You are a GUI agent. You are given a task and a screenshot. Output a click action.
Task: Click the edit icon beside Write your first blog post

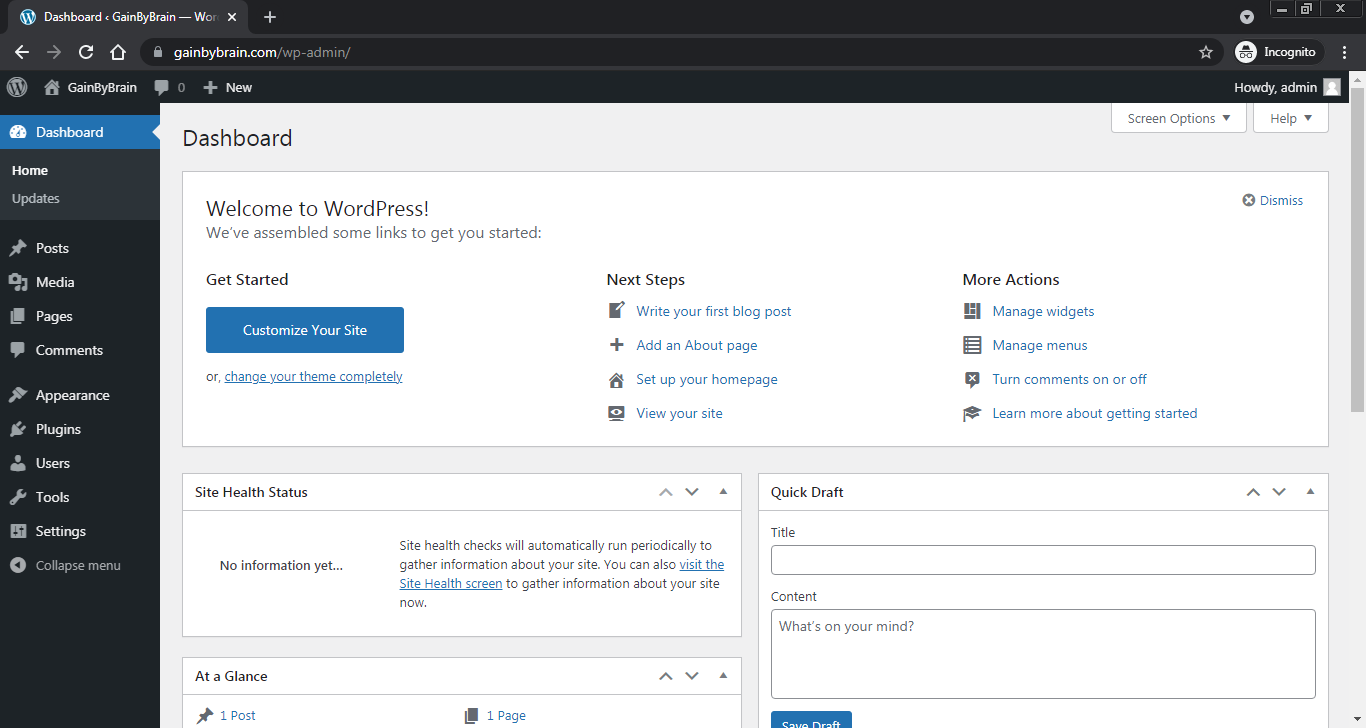(x=617, y=311)
